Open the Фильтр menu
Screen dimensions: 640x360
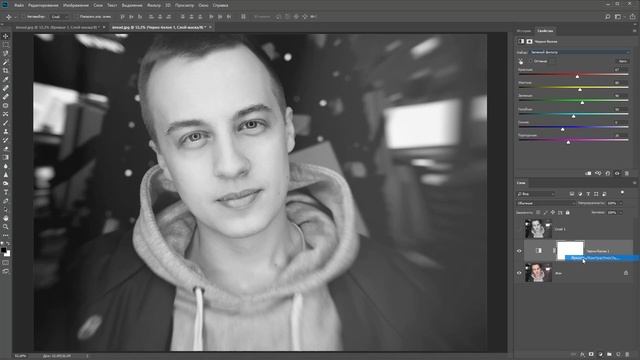(154, 5)
